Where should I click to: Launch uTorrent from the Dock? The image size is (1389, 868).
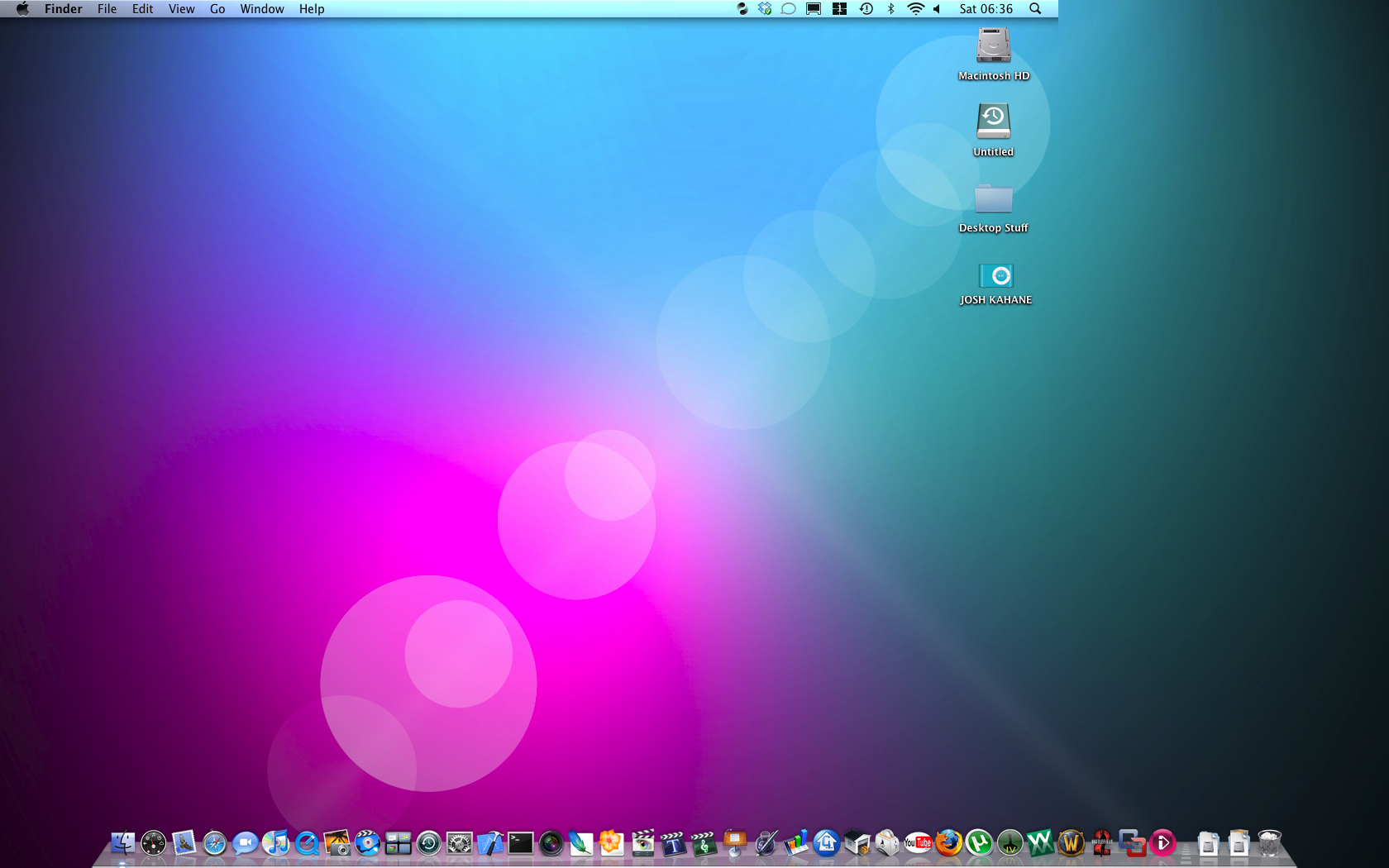pos(979,843)
